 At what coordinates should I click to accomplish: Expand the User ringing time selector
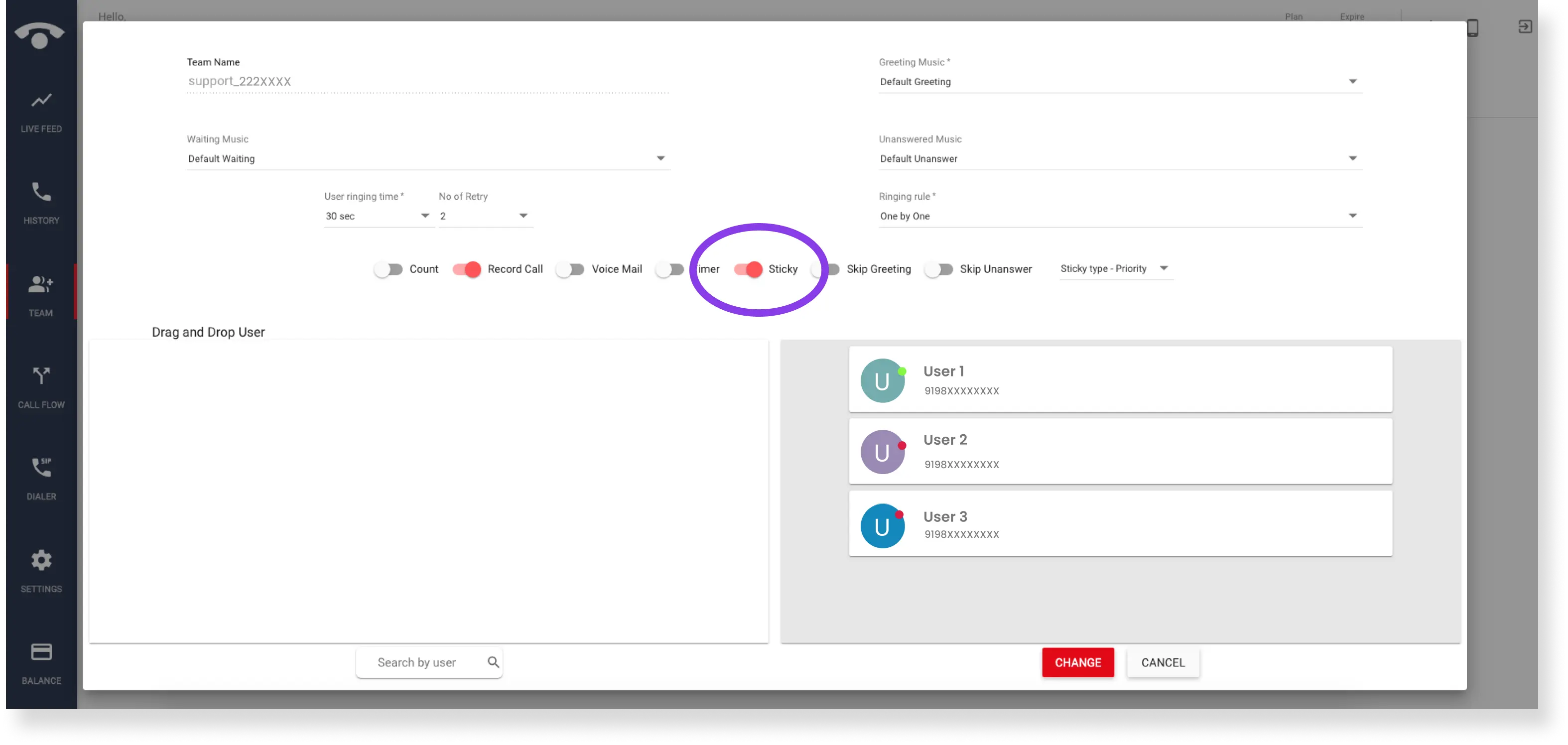point(424,216)
